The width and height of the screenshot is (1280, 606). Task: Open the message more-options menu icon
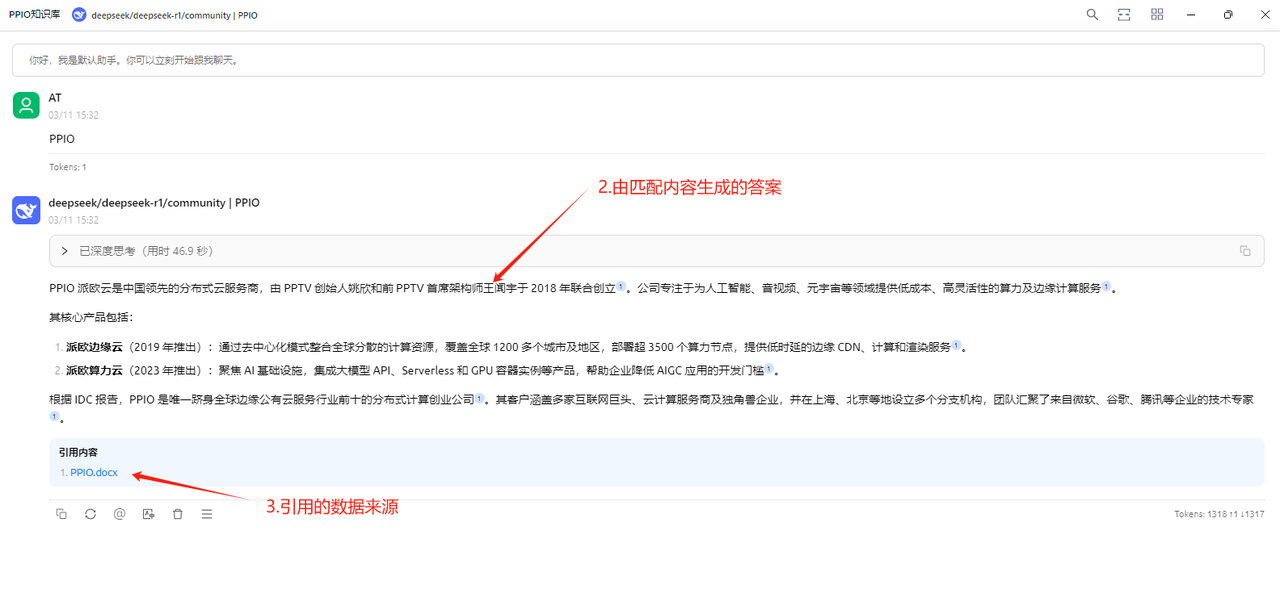[207, 514]
